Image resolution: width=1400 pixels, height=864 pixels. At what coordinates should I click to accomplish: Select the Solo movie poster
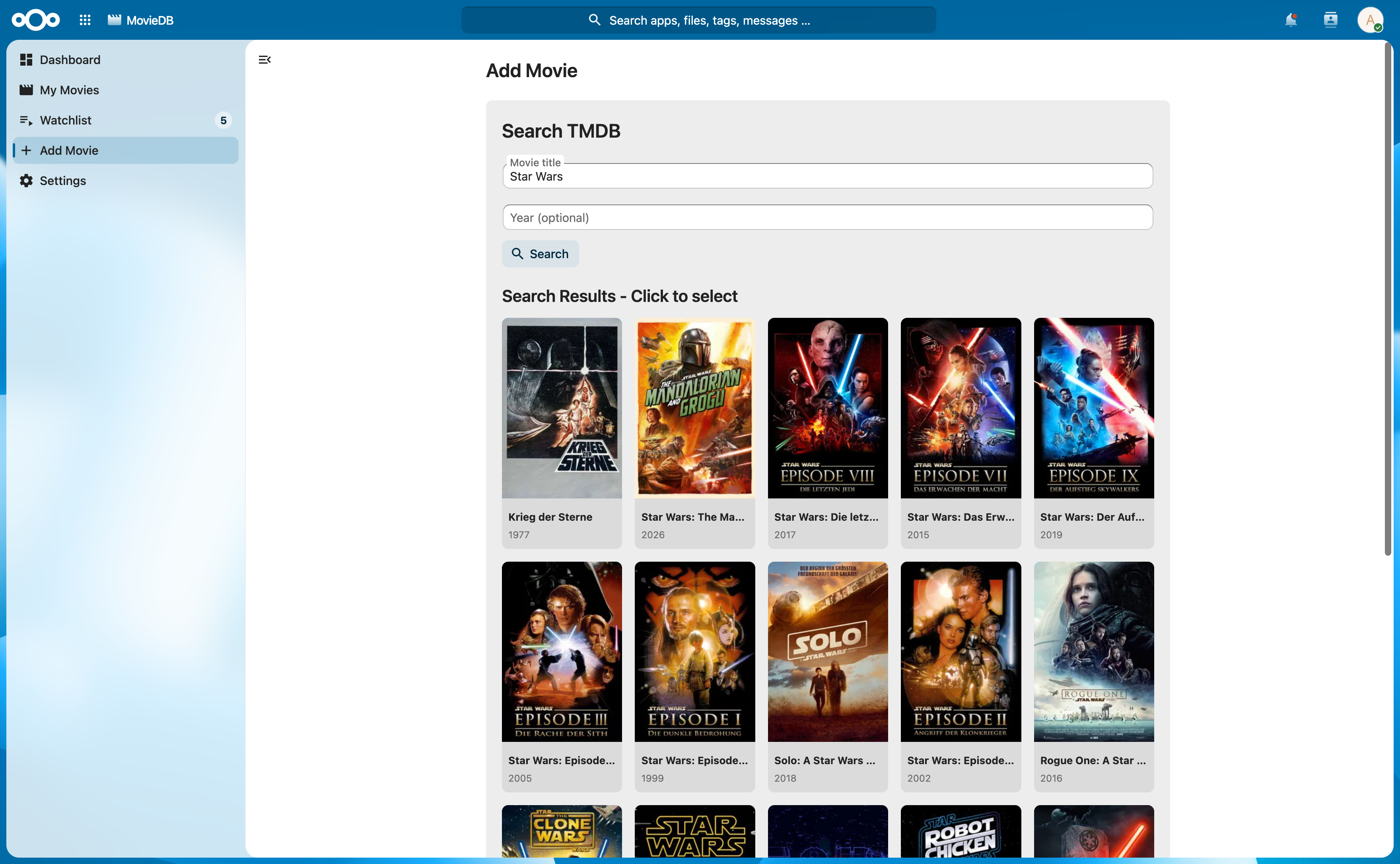pos(828,652)
